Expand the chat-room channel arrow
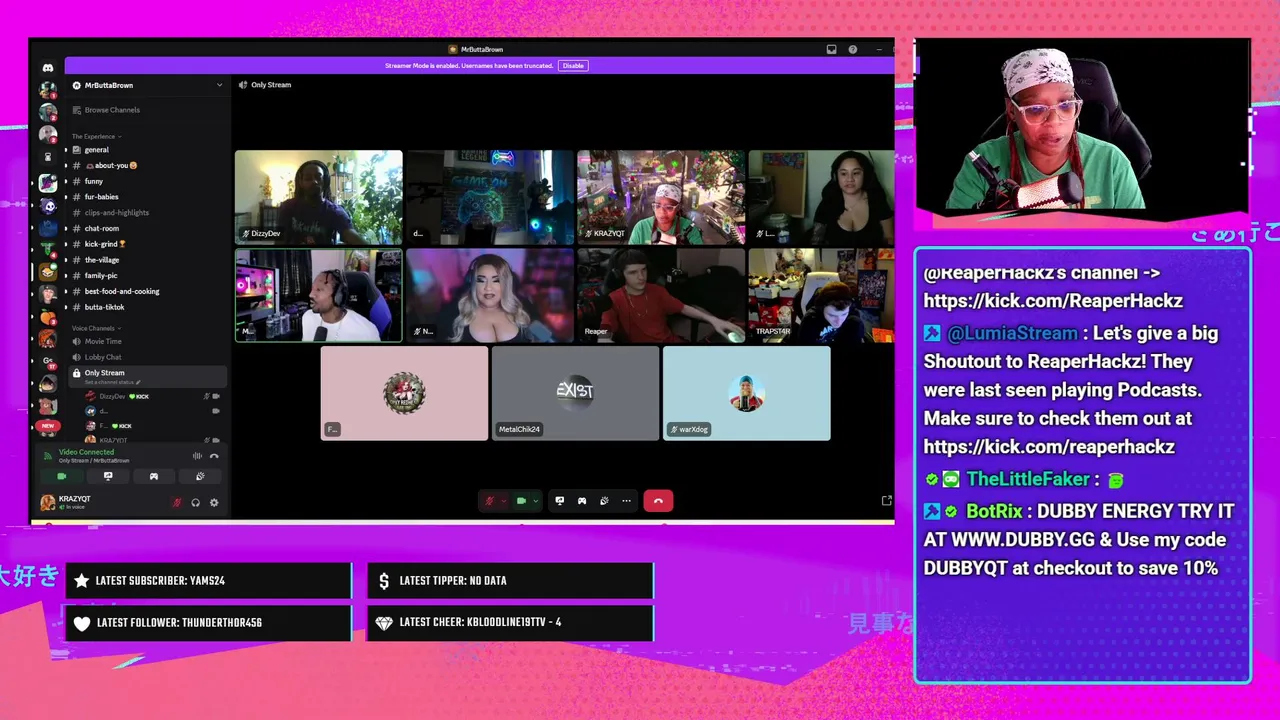The width and height of the screenshot is (1280, 720). pos(66,228)
